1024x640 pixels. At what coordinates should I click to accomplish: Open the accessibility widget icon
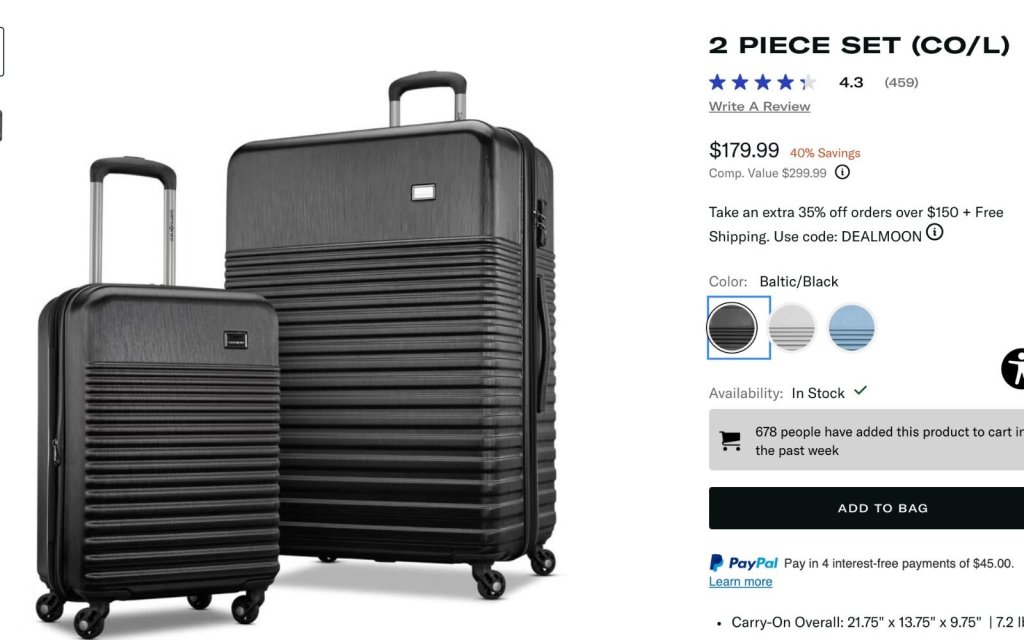click(1013, 369)
